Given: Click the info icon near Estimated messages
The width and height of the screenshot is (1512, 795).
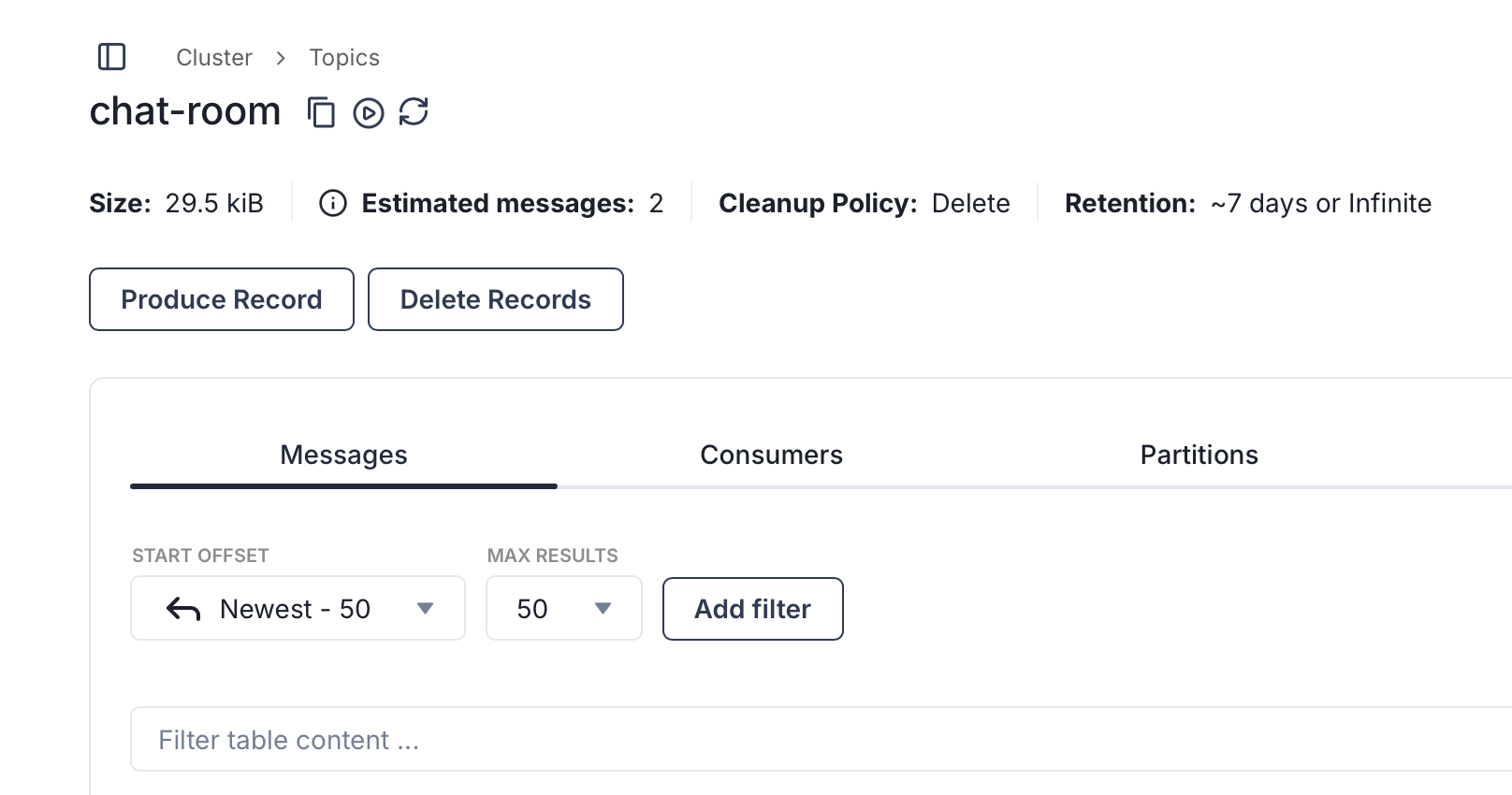Looking at the screenshot, I should (x=333, y=203).
